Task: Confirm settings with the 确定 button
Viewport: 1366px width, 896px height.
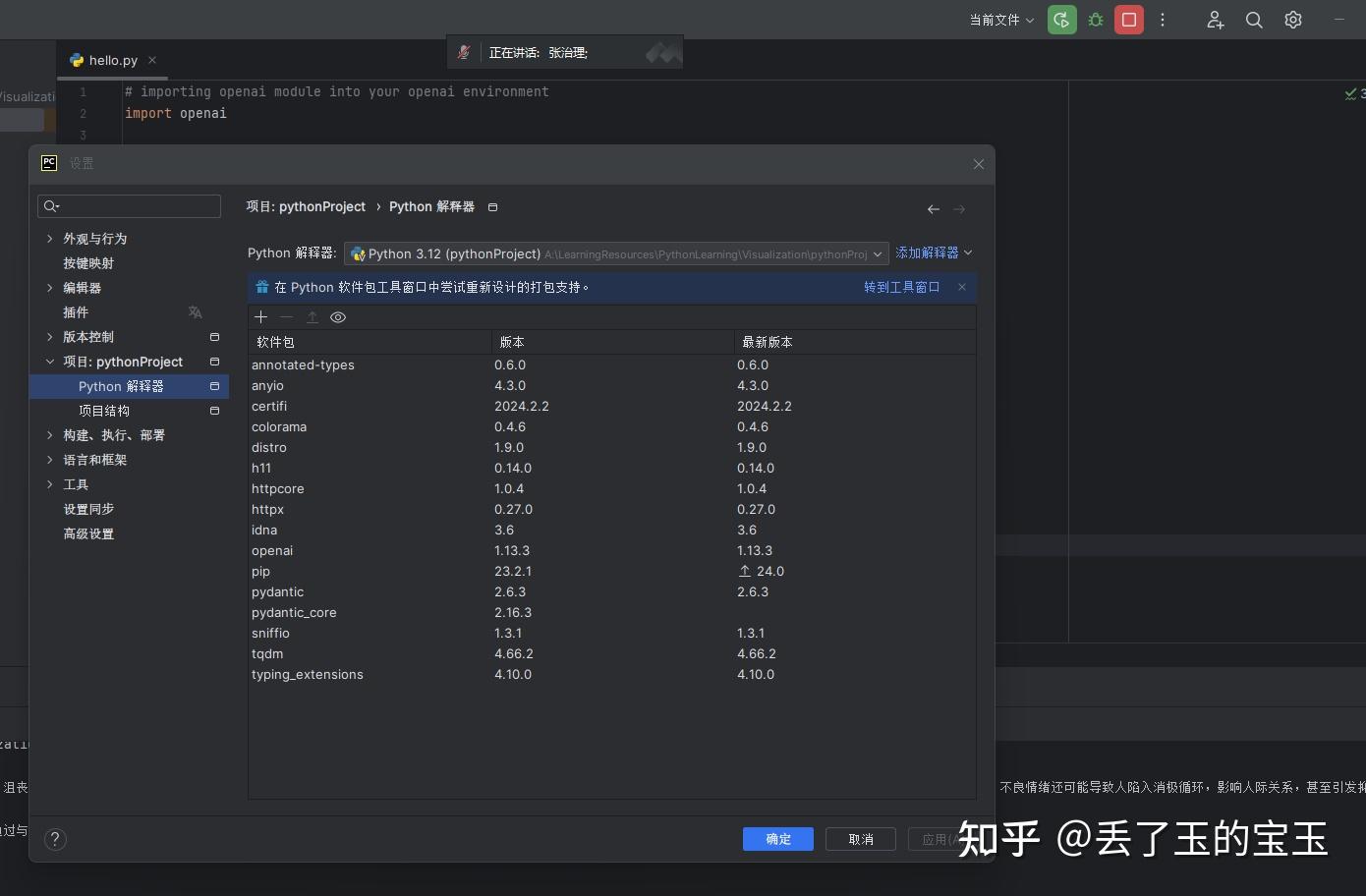Action: click(777, 839)
